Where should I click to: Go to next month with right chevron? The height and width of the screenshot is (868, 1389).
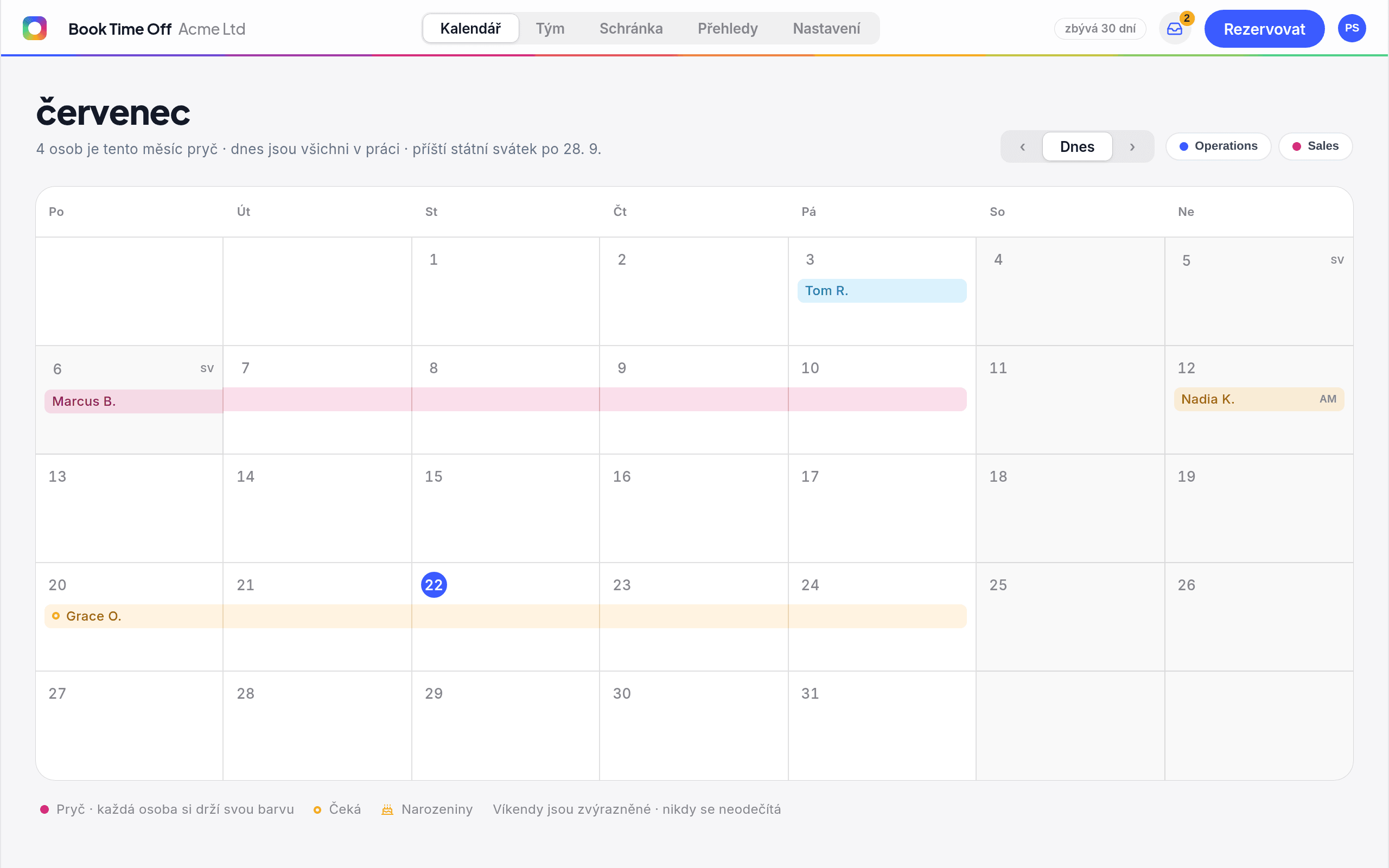[1132, 147]
